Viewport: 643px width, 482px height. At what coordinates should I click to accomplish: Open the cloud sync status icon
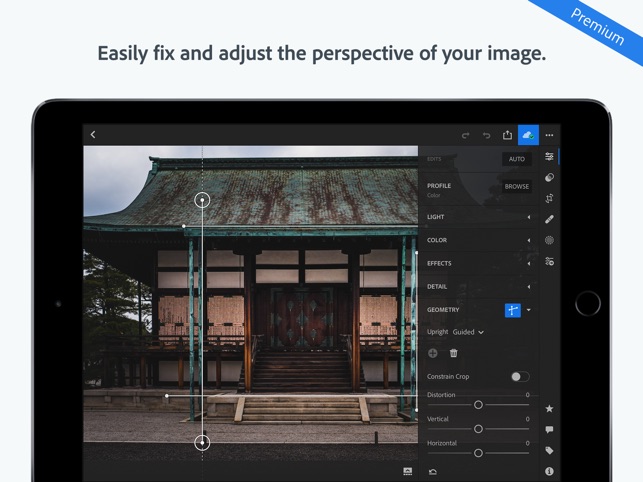coord(528,135)
